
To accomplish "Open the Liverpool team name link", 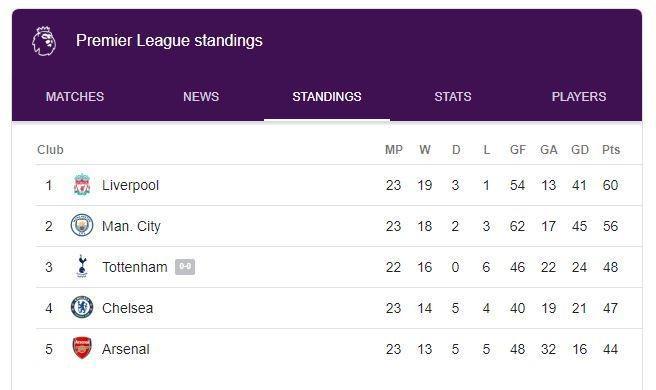I will pyautogui.click(x=131, y=185).
